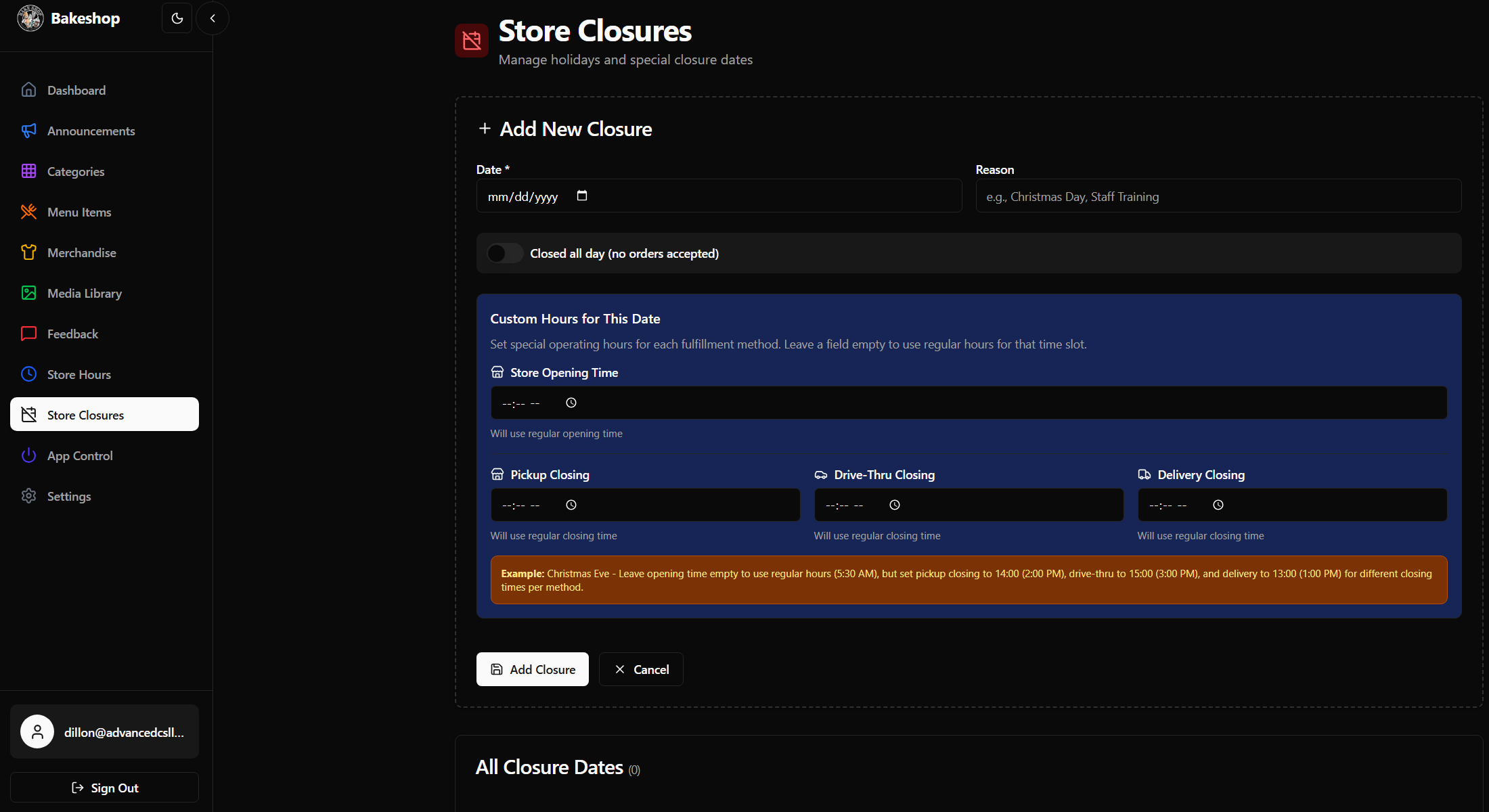This screenshot has width=1489, height=812.
Task: Click the Date input field
Action: (x=719, y=196)
